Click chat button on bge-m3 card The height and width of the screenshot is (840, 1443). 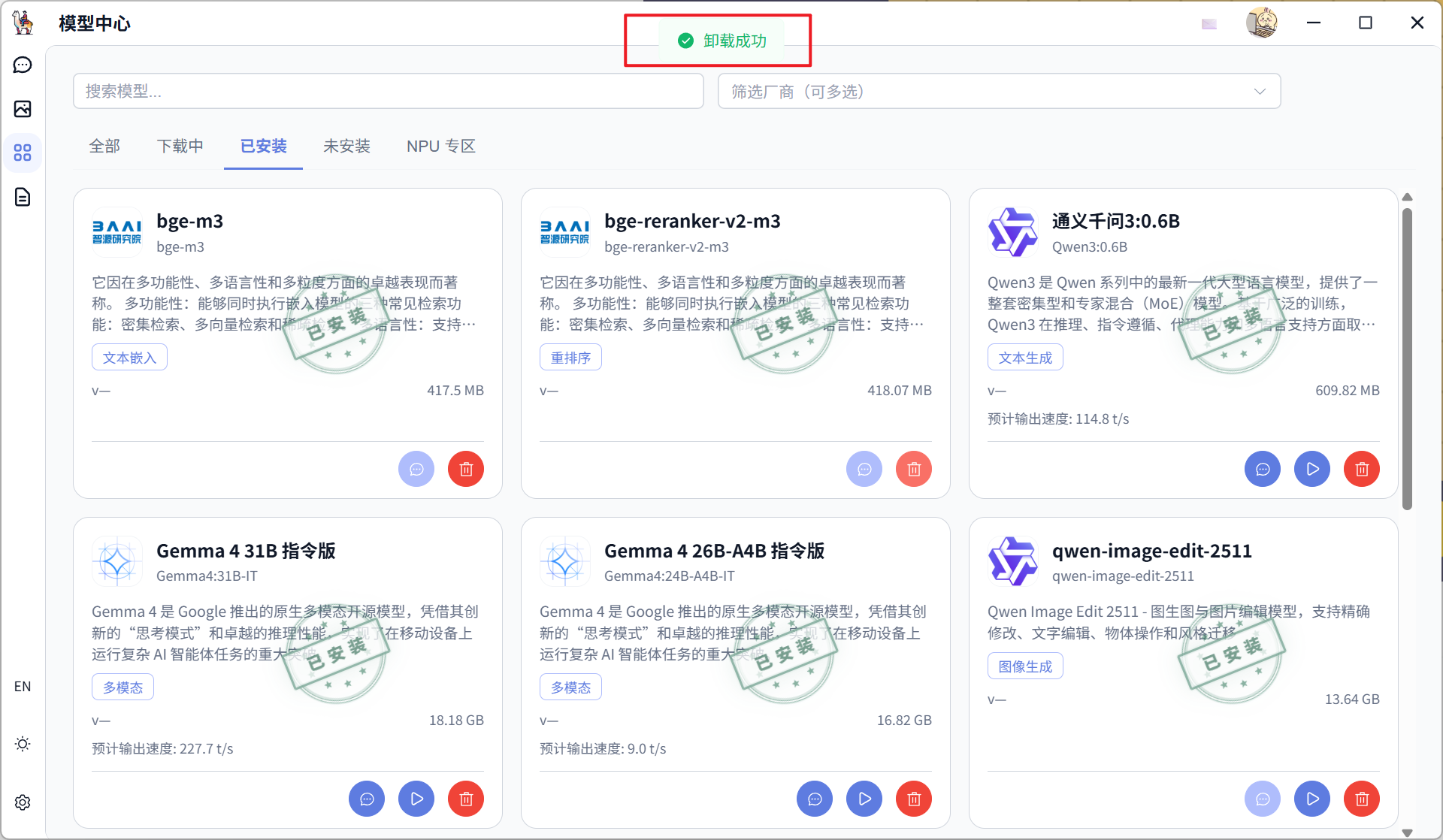(416, 469)
